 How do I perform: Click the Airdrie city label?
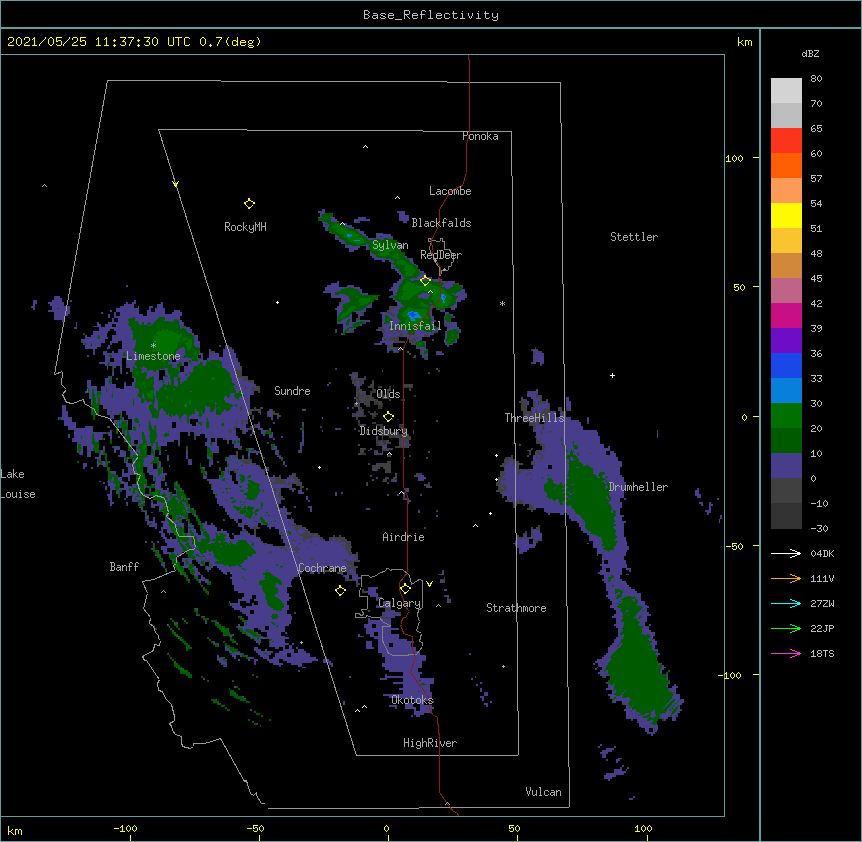(404, 537)
